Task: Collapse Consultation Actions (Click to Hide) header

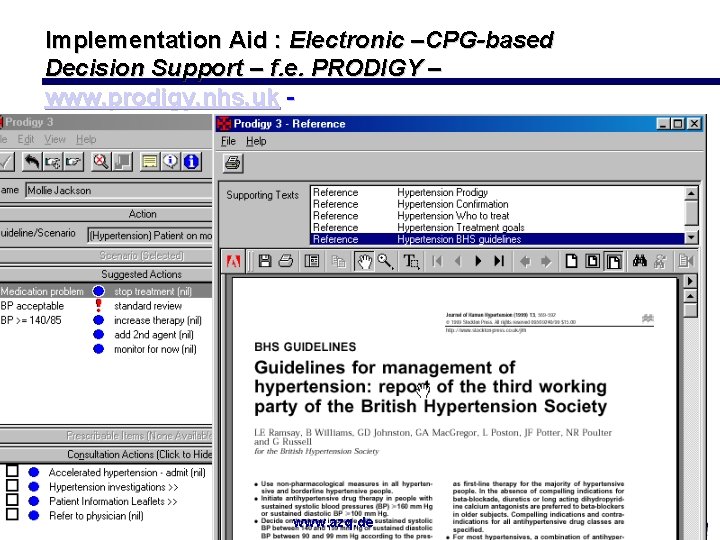Action: [x=106, y=454]
